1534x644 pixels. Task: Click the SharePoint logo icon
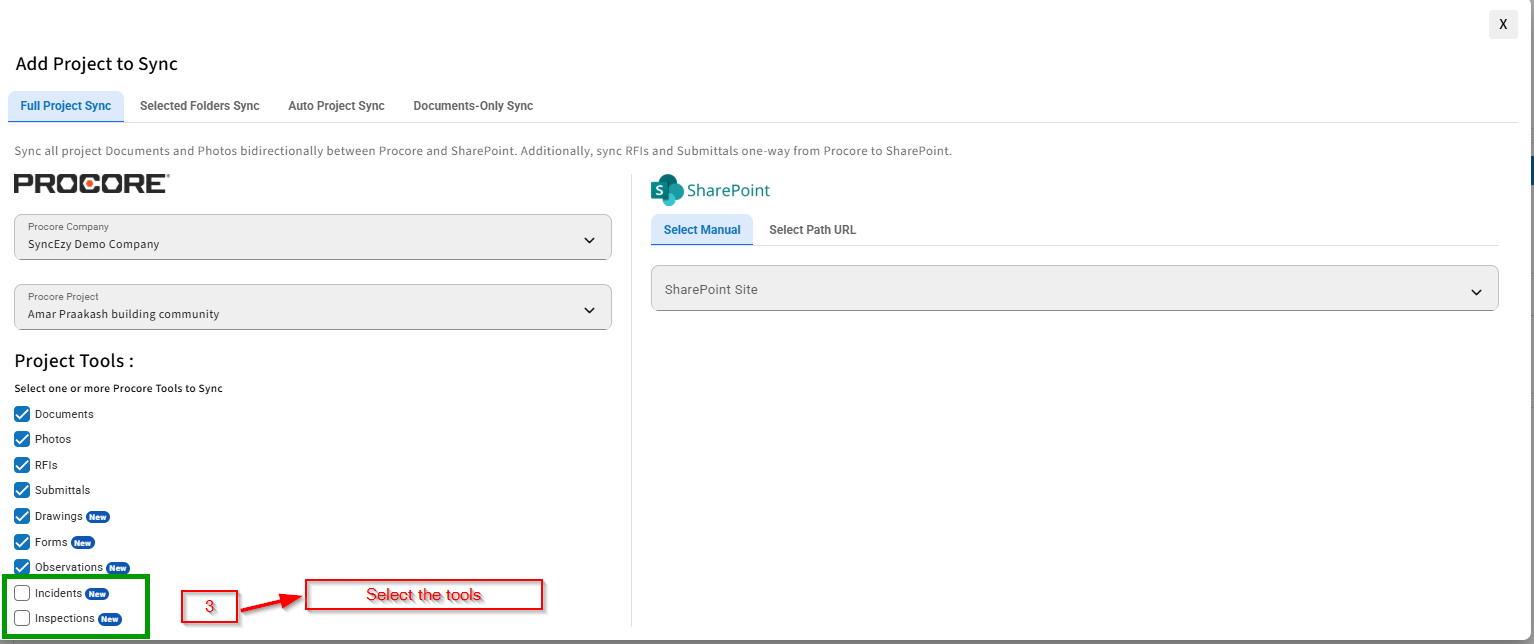pos(666,189)
